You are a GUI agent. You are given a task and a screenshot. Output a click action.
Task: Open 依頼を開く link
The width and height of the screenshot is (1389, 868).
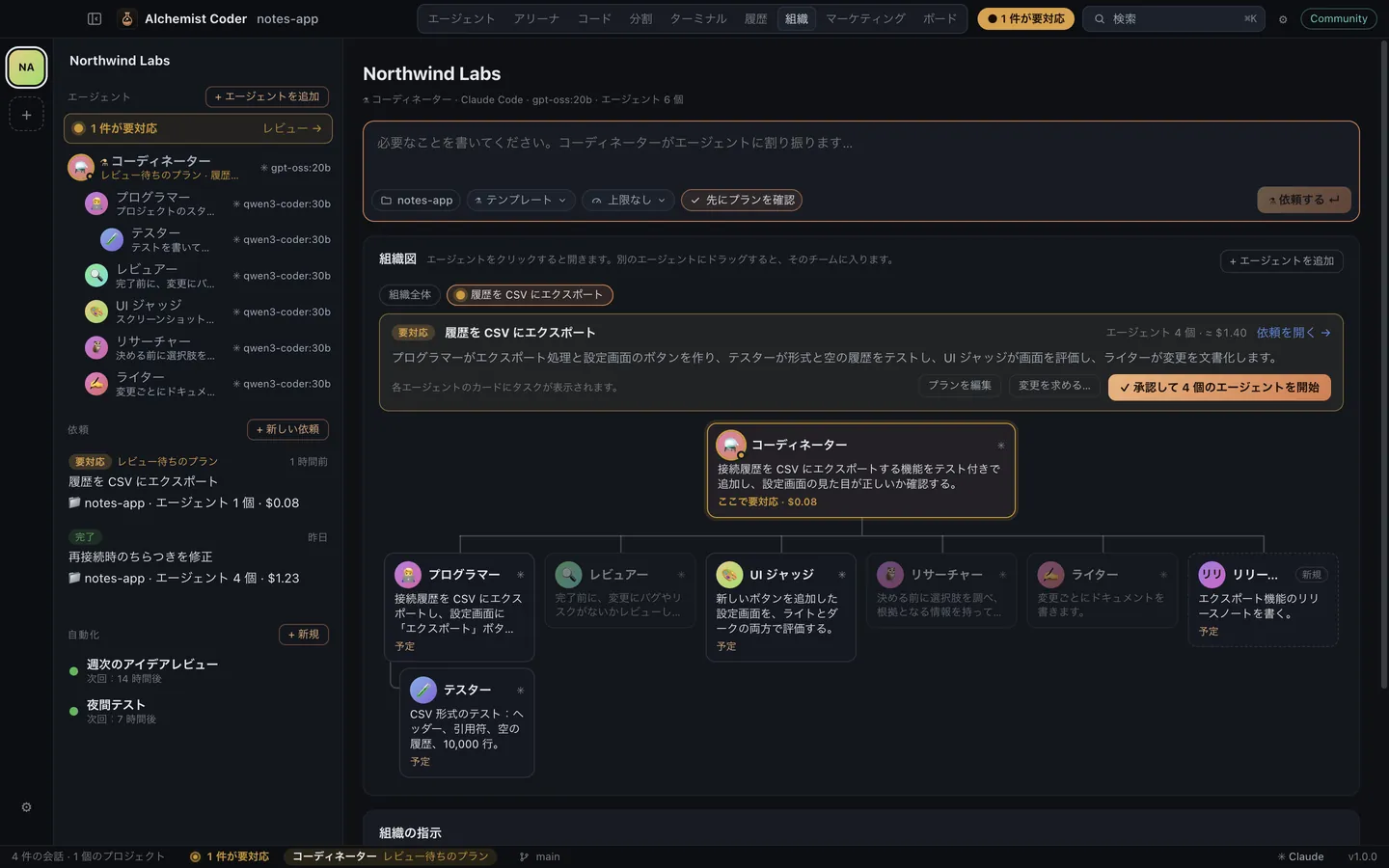(x=1294, y=333)
